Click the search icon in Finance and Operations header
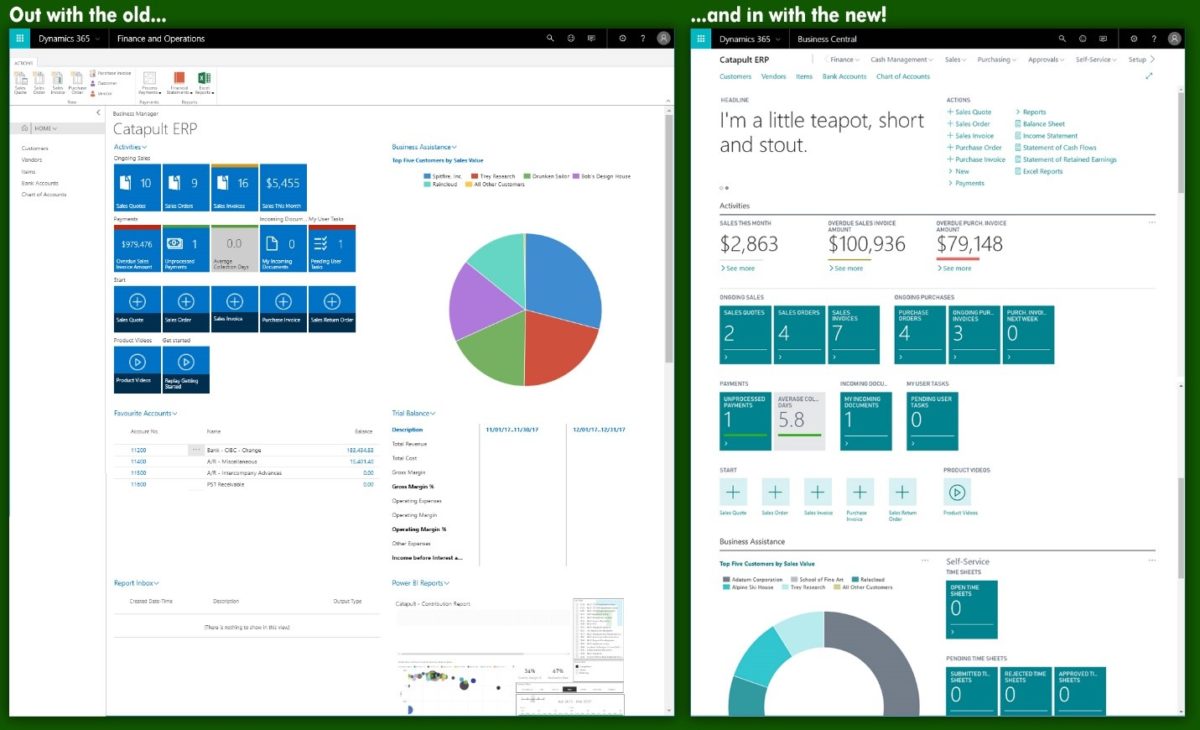Screen dimensions: 1200x730 tap(550, 38)
